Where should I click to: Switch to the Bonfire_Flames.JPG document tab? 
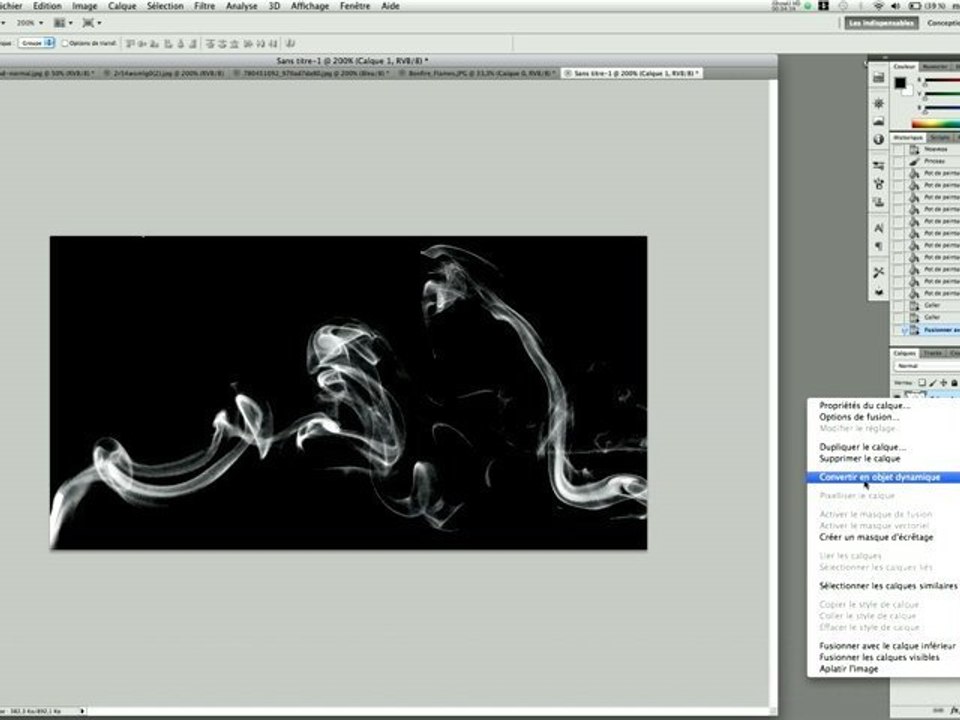coord(476,73)
